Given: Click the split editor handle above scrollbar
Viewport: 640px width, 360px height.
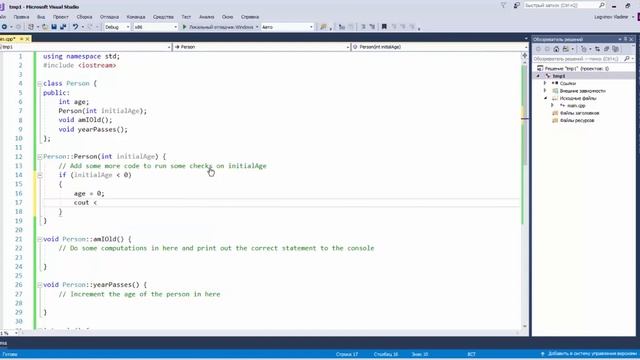Looking at the screenshot, I should tap(524, 56).
